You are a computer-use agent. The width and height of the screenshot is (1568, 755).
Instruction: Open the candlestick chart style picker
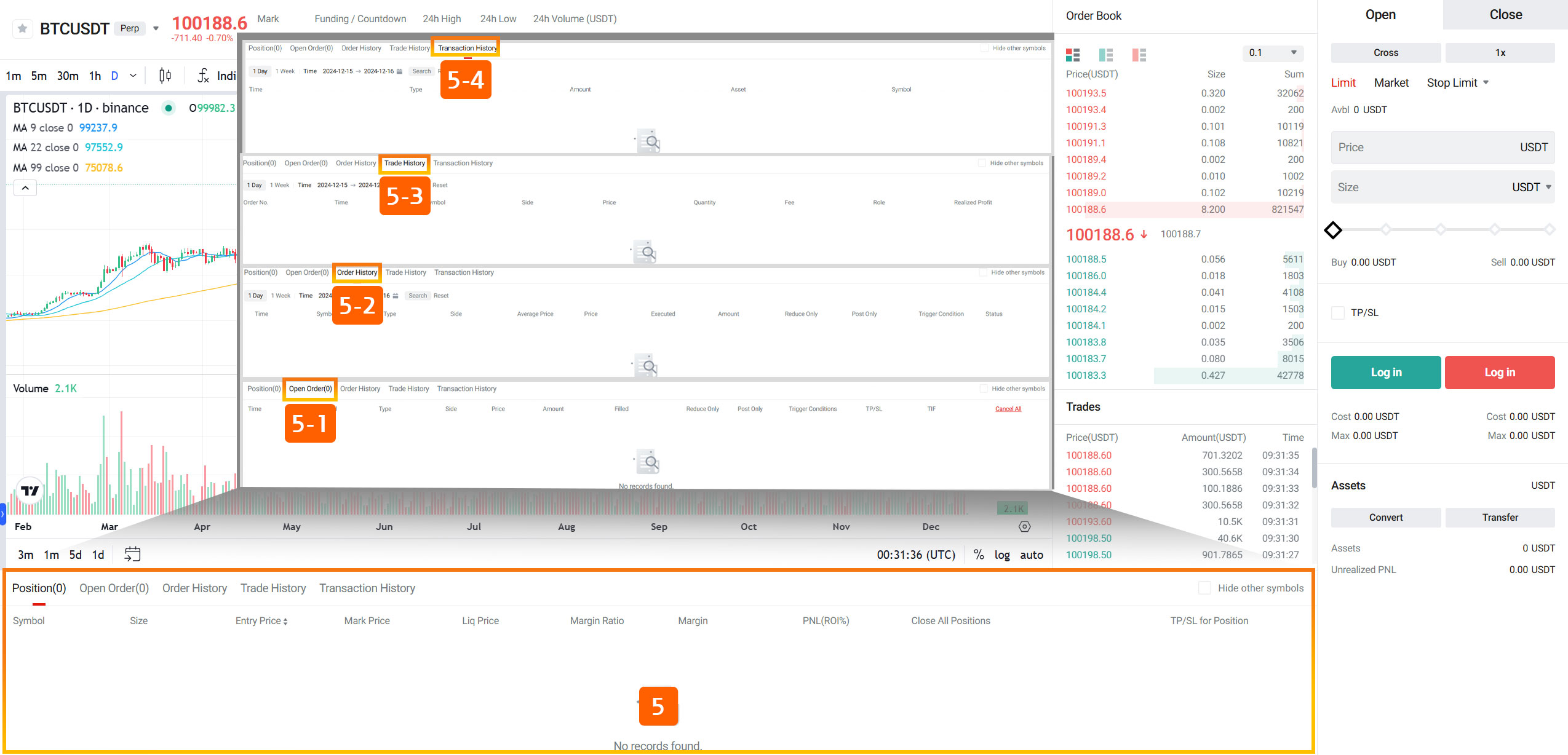pyautogui.click(x=165, y=76)
